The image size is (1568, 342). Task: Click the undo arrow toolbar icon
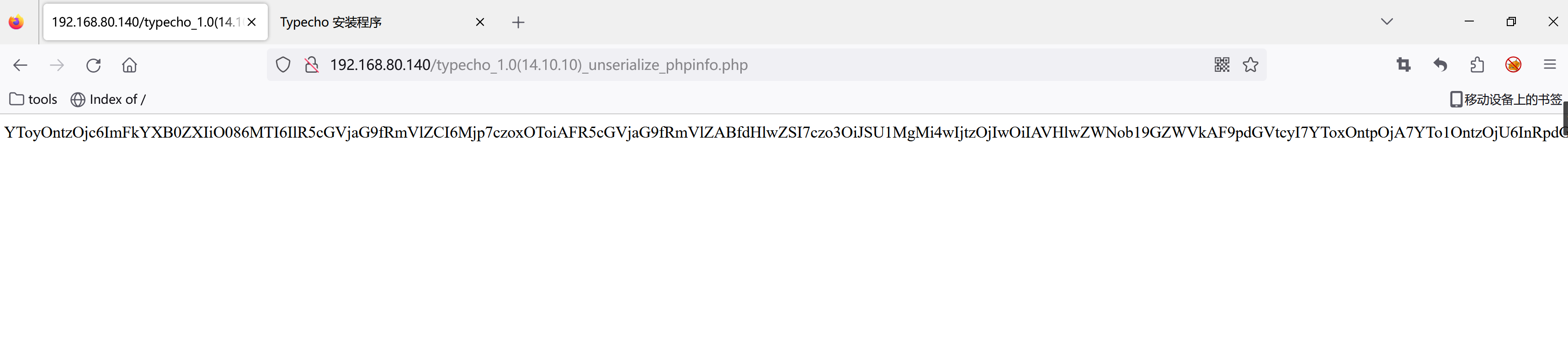pyautogui.click(x=1440, y=64)
